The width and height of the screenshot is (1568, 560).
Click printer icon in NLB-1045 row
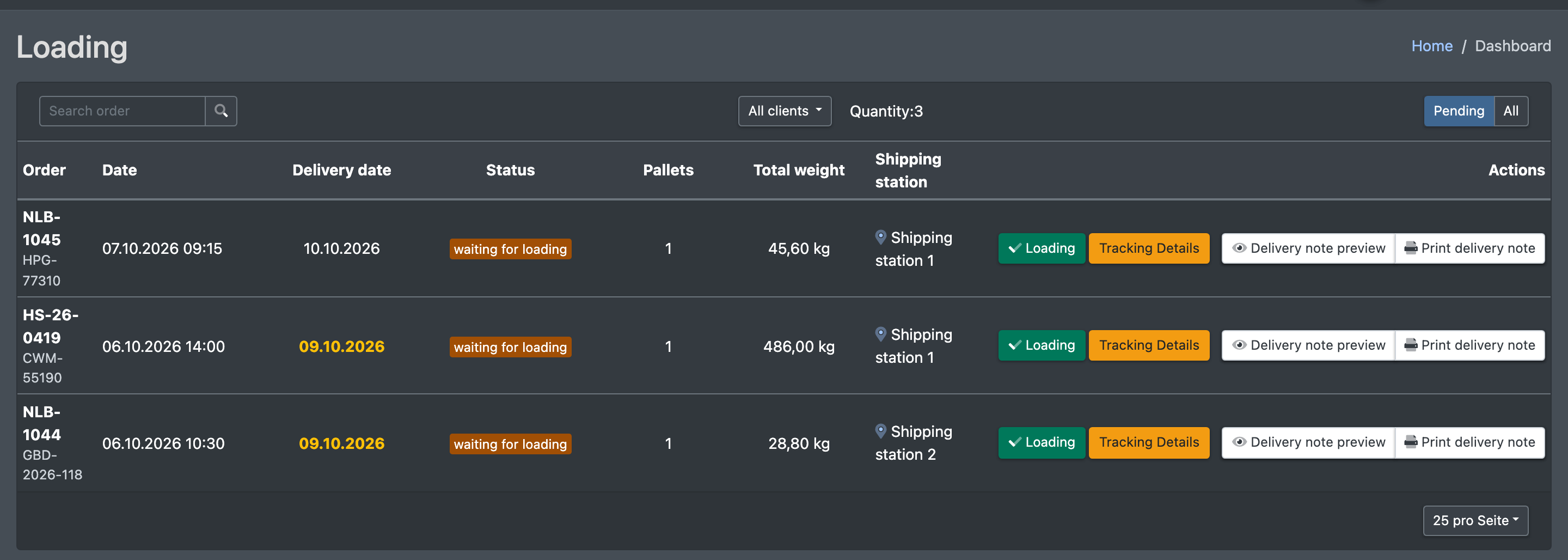pyautogui.click(x=1410, y=248)
